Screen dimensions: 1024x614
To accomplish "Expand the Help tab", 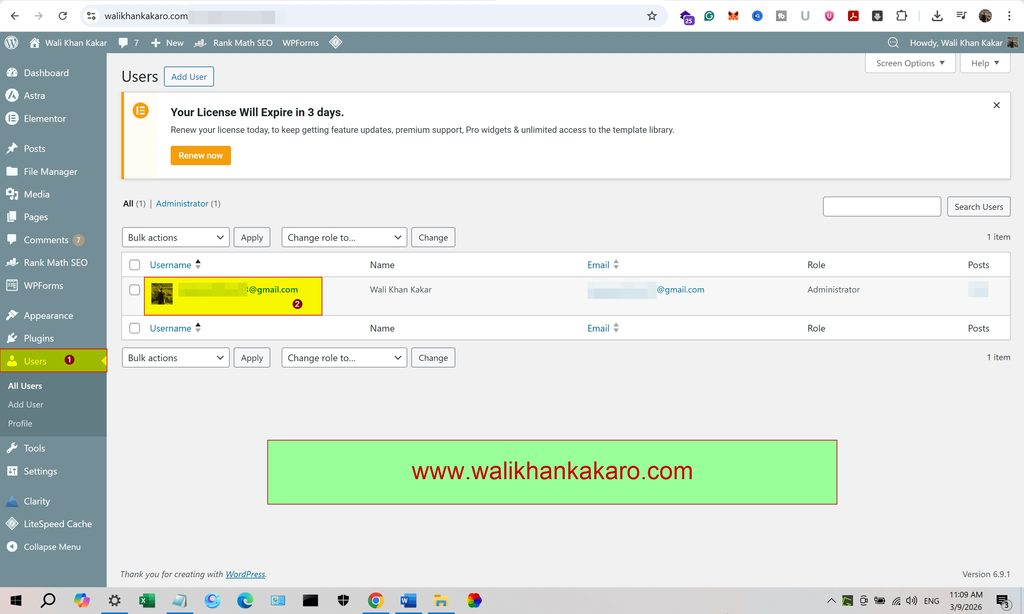I will pos(985,63).
